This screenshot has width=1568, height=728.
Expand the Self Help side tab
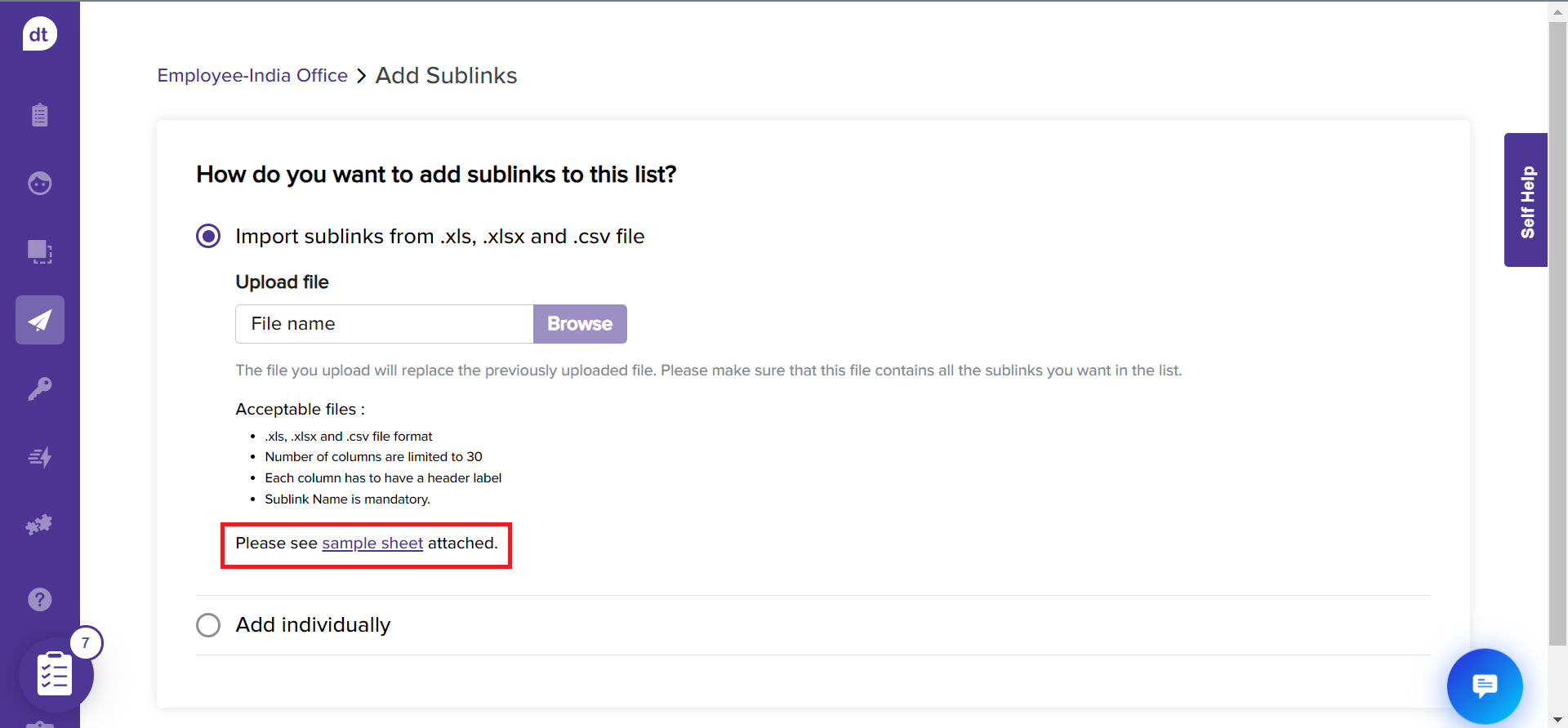1526,200
